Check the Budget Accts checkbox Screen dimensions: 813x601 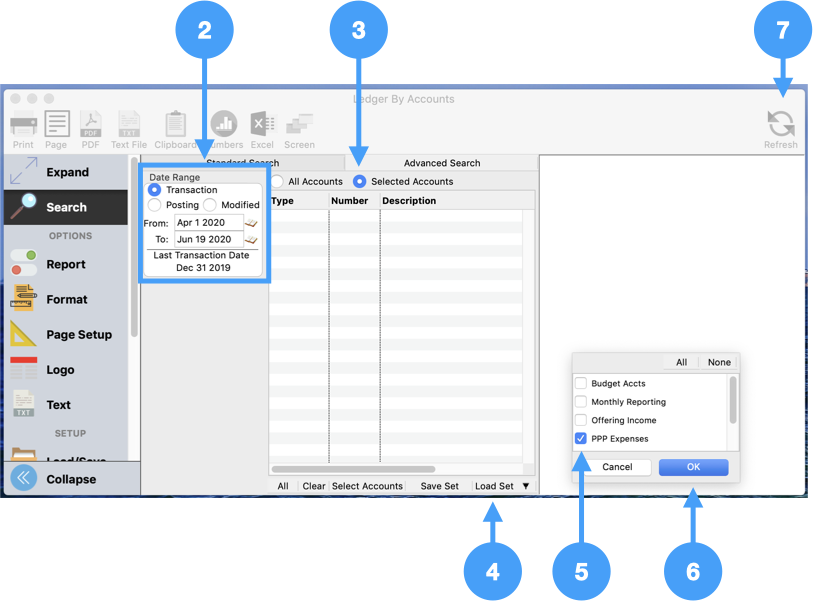point(581,384)
